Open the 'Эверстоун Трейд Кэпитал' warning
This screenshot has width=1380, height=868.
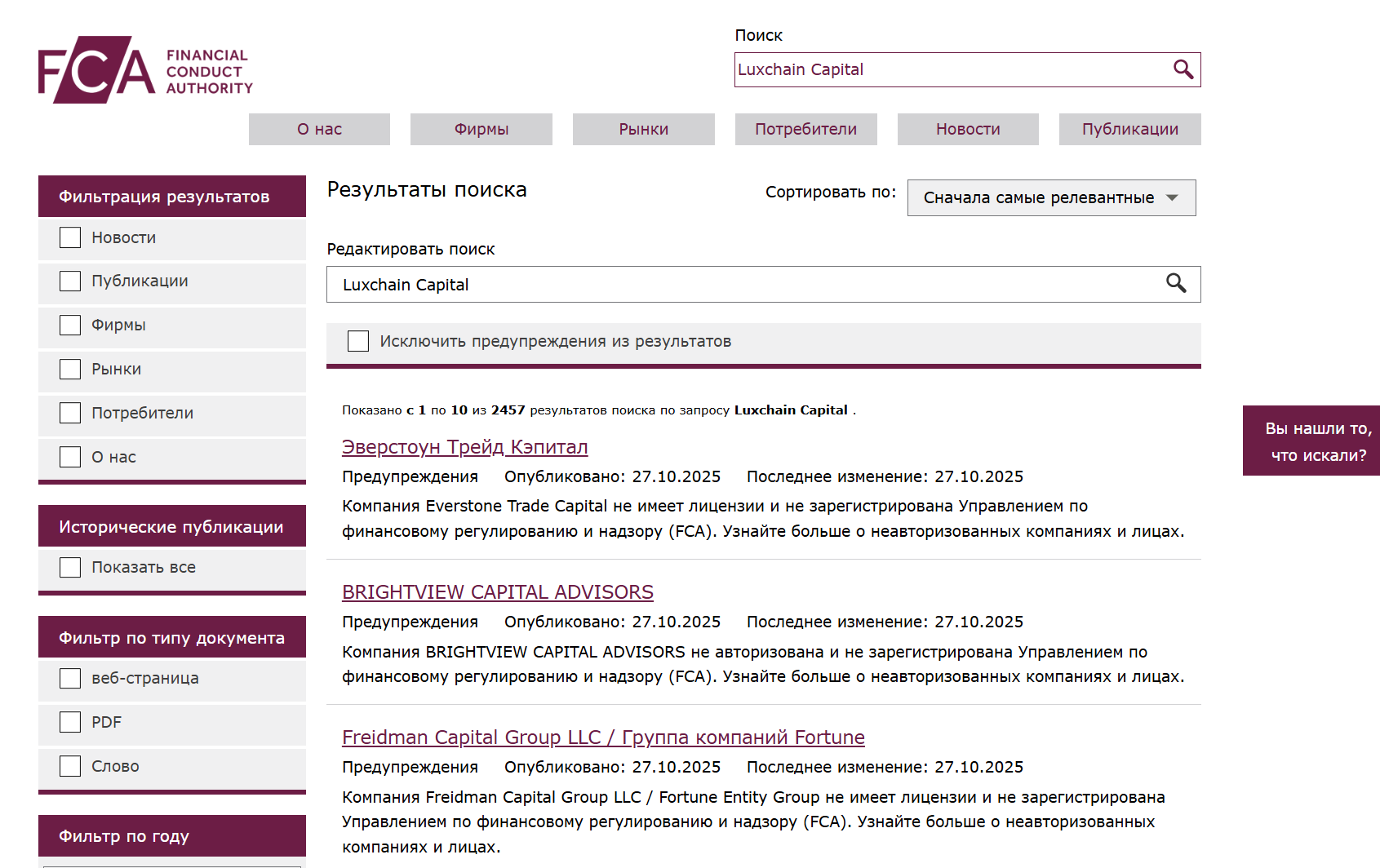click(464, 447)
